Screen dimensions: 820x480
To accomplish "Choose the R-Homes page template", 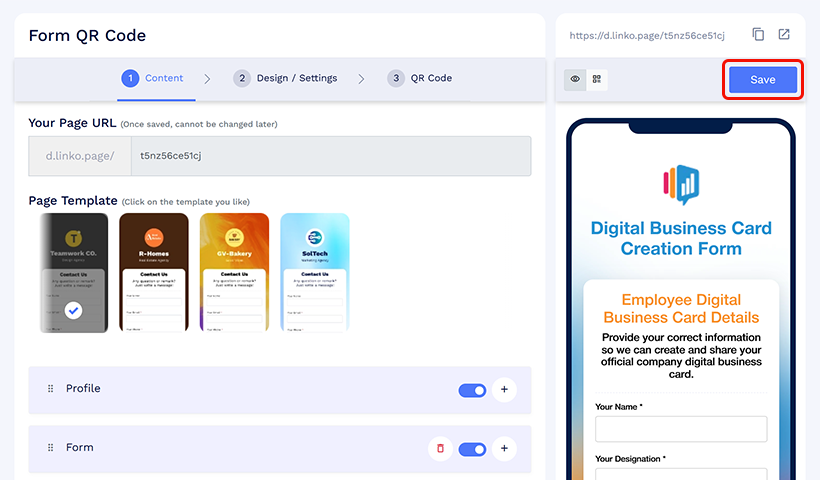I will pyautogui.click(x=153, y=272).
